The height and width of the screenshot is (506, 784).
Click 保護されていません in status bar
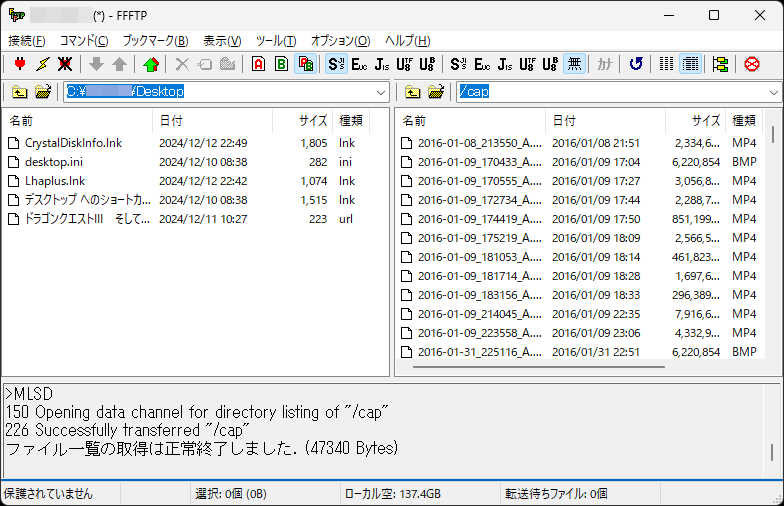[x=48, y=494]
